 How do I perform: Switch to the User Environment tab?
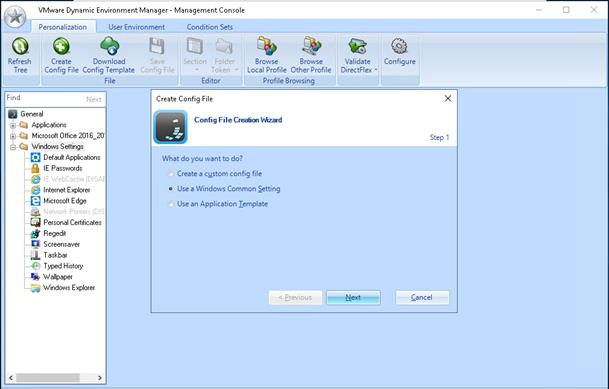pos(136,27)
